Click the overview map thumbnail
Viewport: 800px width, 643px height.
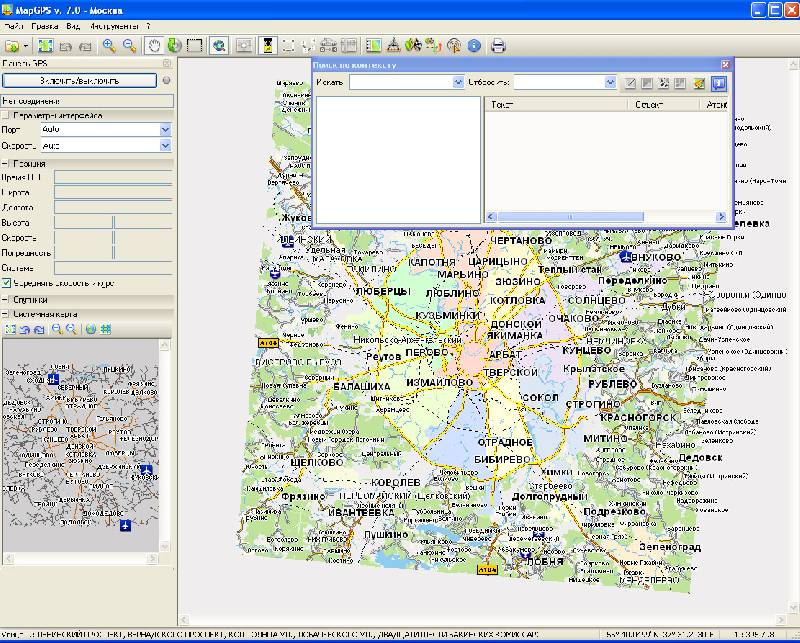coord(81,446)
